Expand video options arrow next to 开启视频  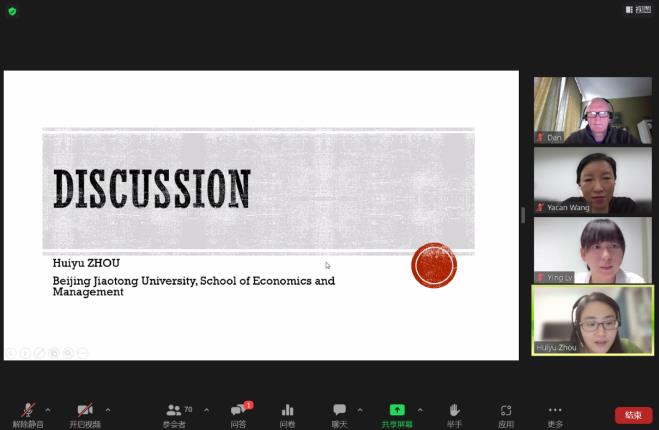point(108,410)
